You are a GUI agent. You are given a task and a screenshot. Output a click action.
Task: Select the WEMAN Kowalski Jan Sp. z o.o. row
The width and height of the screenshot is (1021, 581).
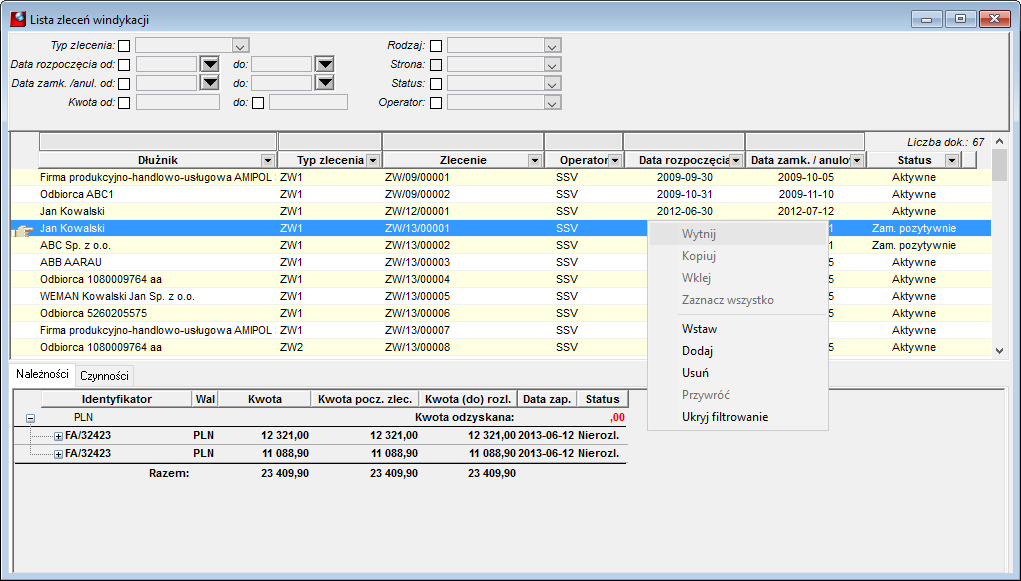(x=501, y=296)
